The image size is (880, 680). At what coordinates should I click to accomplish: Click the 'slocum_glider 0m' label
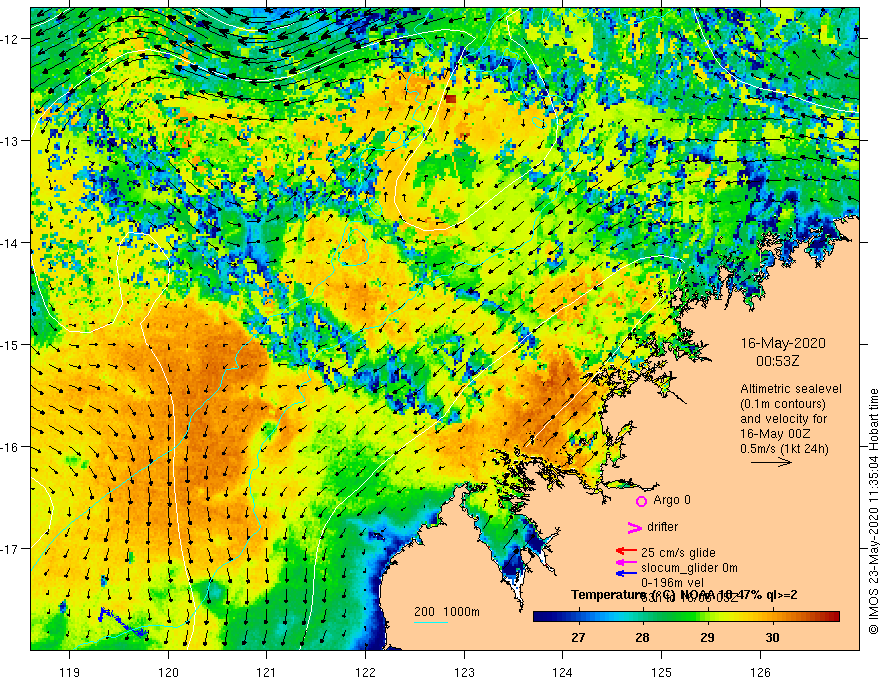click(689, 568)
